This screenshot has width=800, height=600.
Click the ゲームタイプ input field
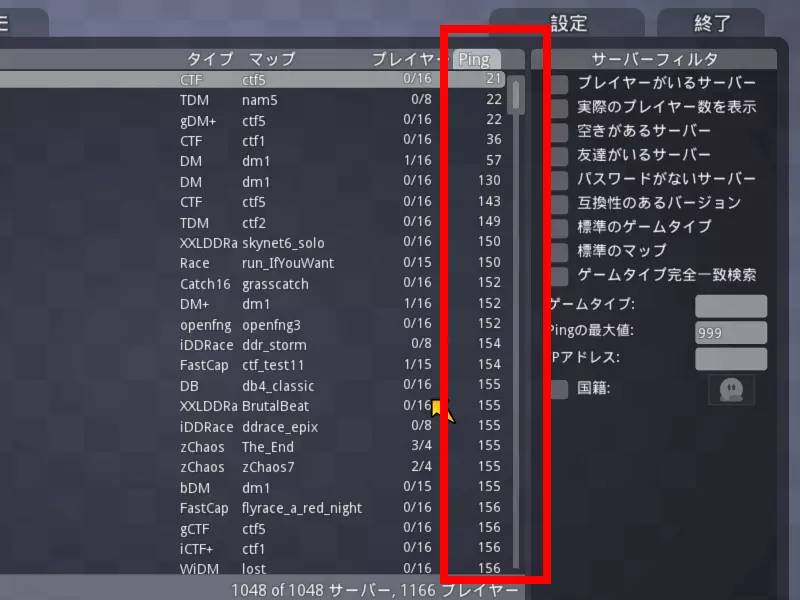click(x=731, y=306)
